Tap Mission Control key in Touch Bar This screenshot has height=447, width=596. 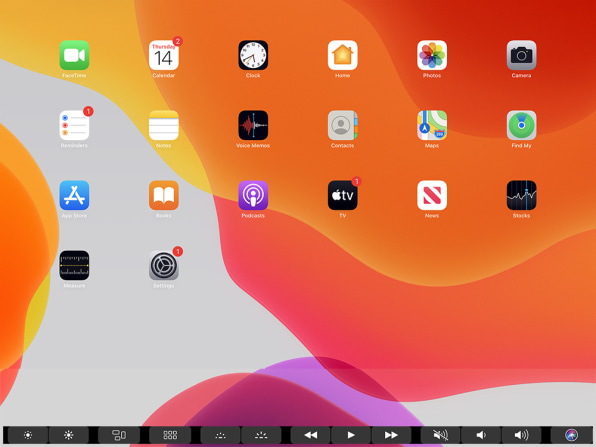click(119, 435)
